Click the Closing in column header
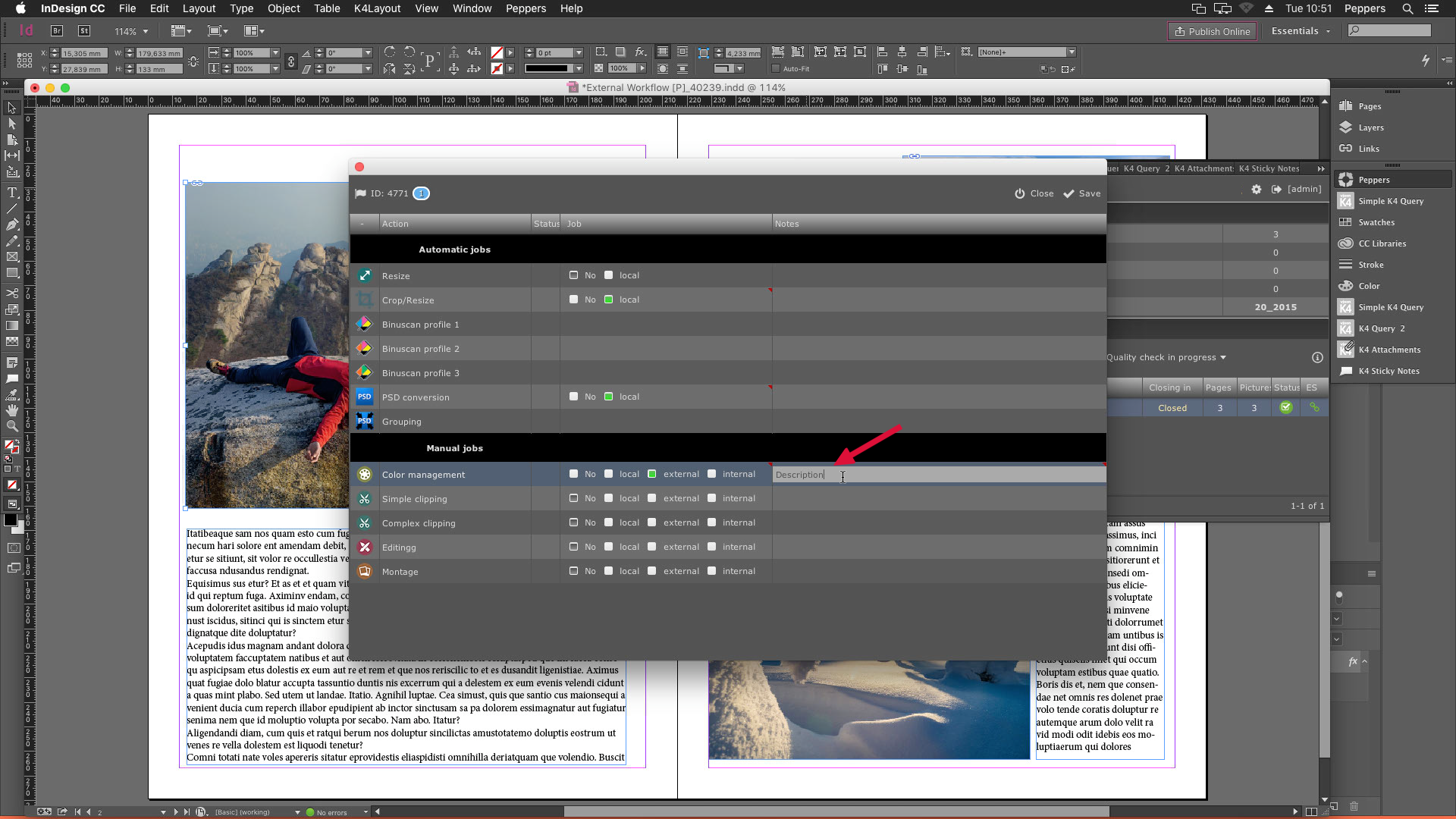 1169,388
